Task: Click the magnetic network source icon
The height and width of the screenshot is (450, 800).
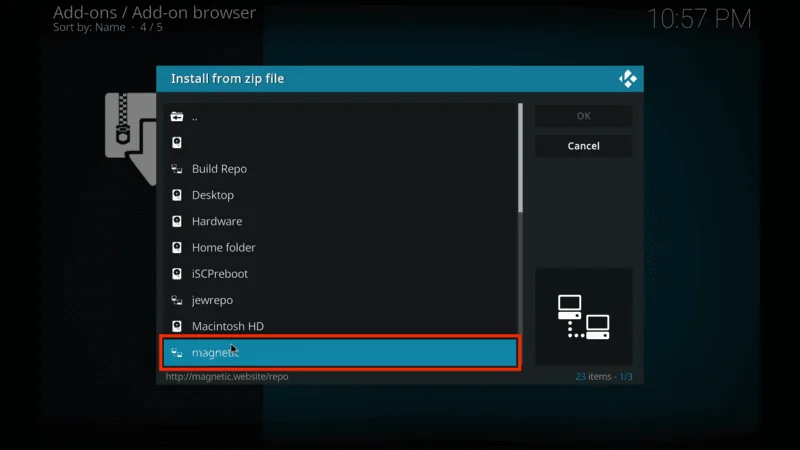Action: coord(177,352)
